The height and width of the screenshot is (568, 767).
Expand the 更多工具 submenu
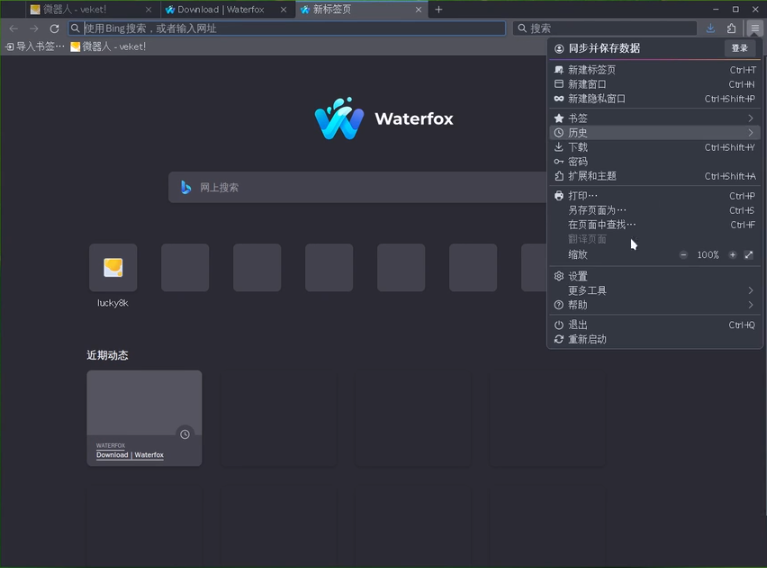pos(654,291)
